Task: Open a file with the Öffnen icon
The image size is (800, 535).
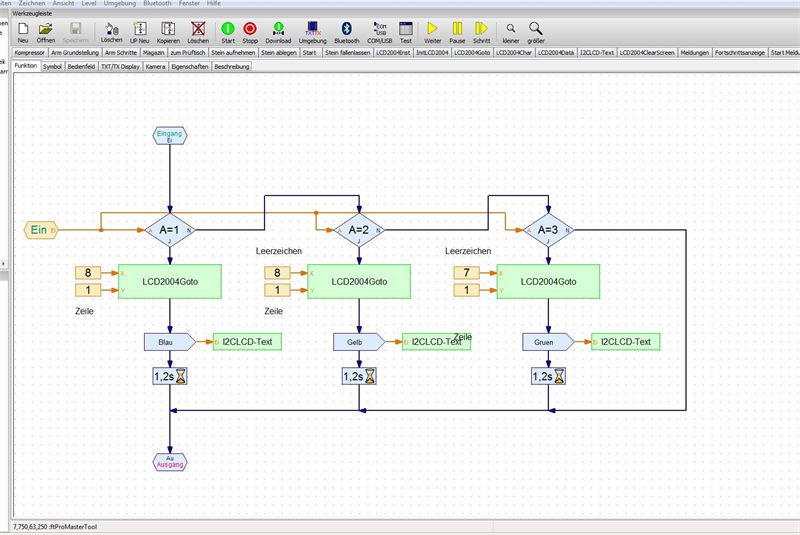Action: pos(45,32)
